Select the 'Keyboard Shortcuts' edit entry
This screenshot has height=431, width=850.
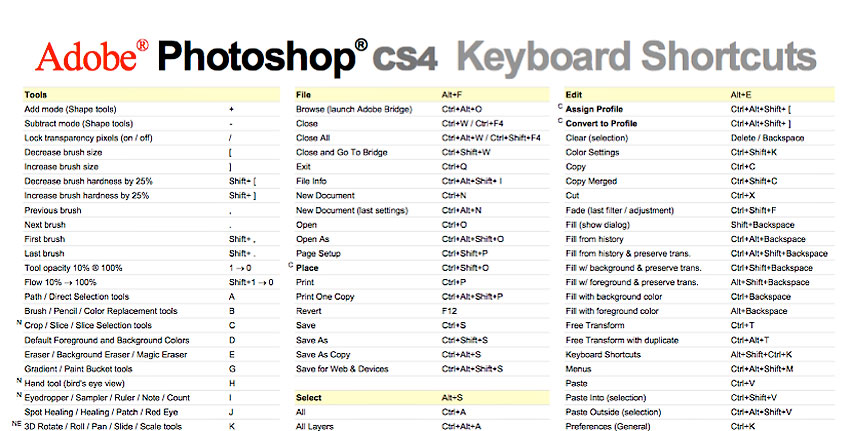[x=603, y=355]
